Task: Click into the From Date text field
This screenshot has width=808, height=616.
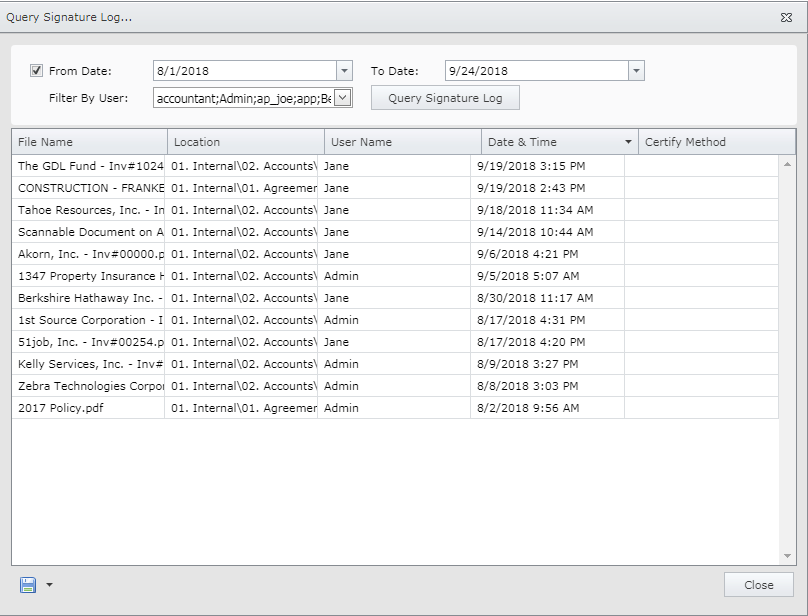Action: [244, 71]
